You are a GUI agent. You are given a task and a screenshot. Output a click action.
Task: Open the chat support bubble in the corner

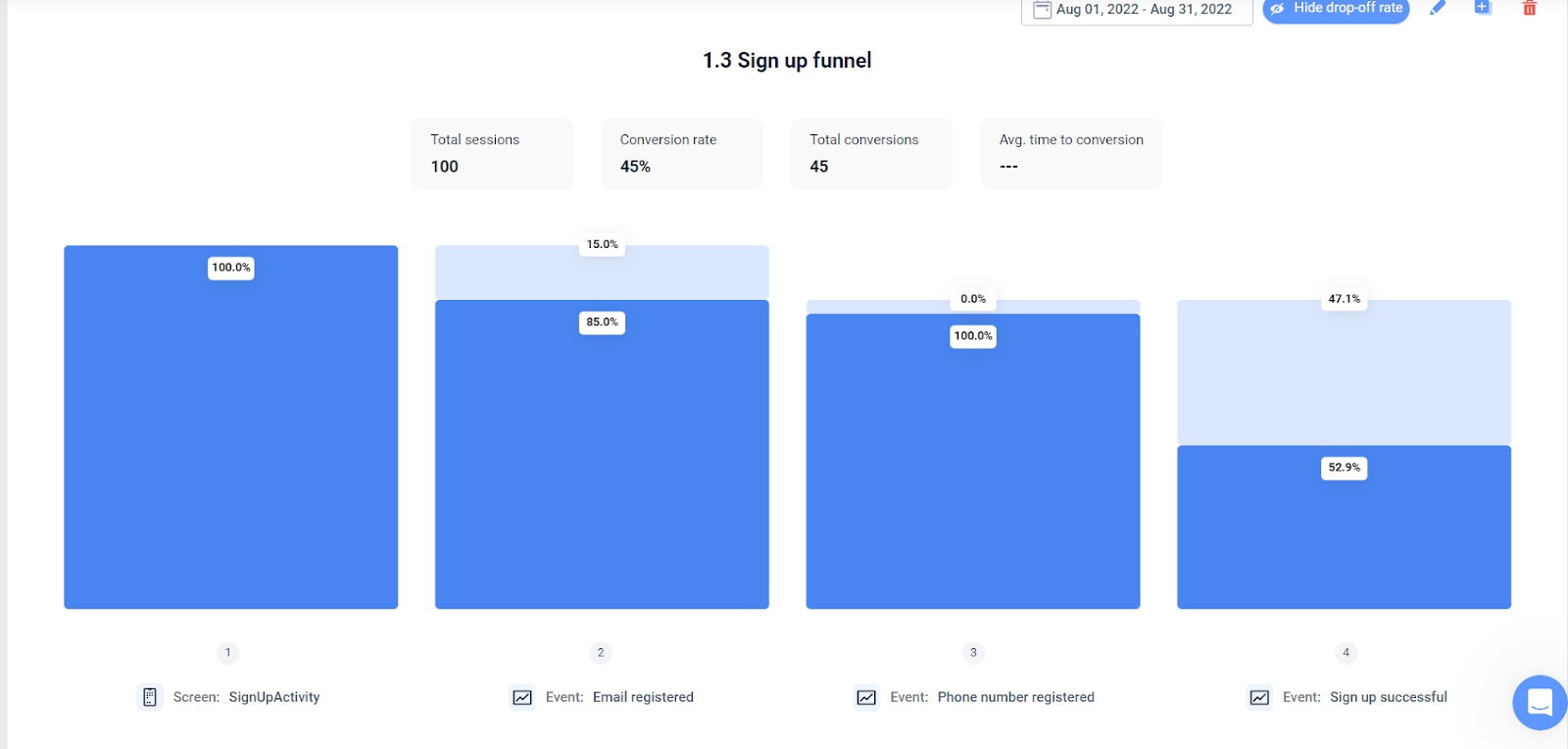[1538, 703]
